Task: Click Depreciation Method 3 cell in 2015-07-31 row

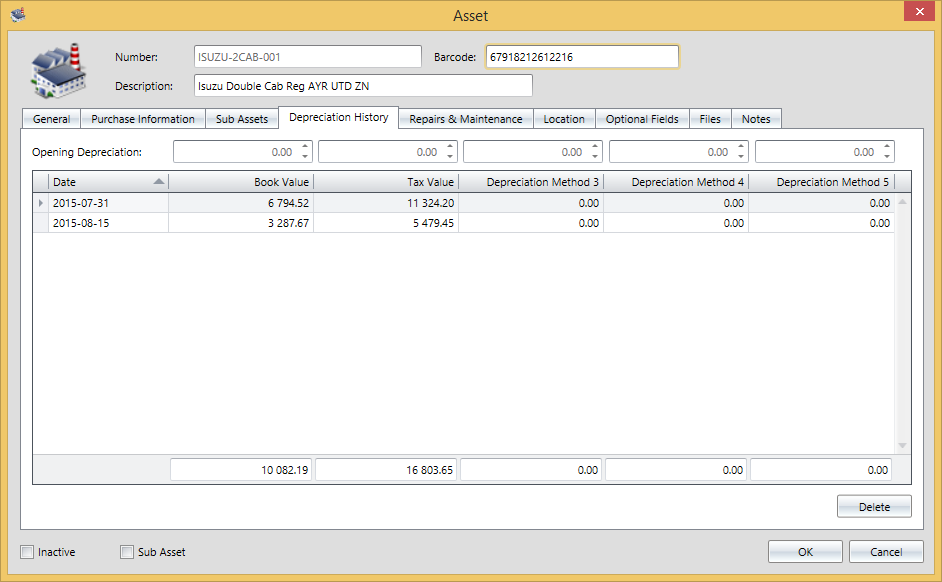Action: (x=531, y=203)
